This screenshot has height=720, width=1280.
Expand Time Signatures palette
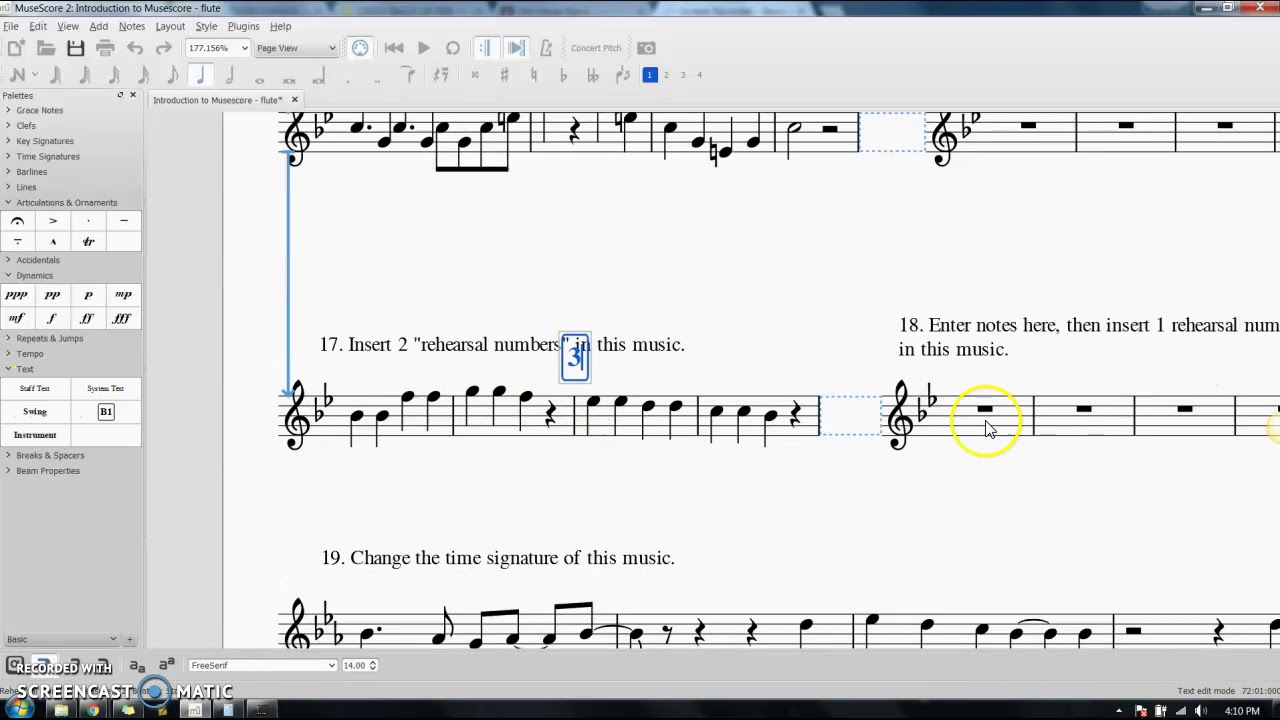pyautogui.click(x=47, y=156)
